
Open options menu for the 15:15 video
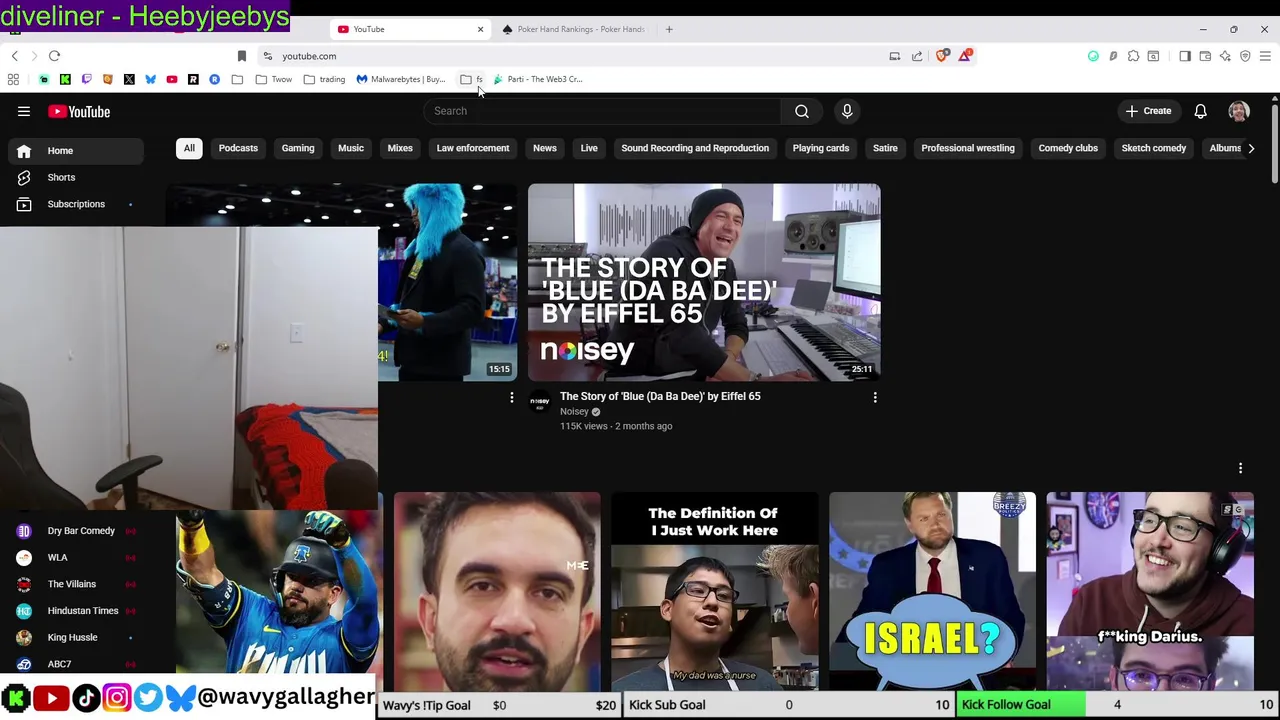pos(512,398)
